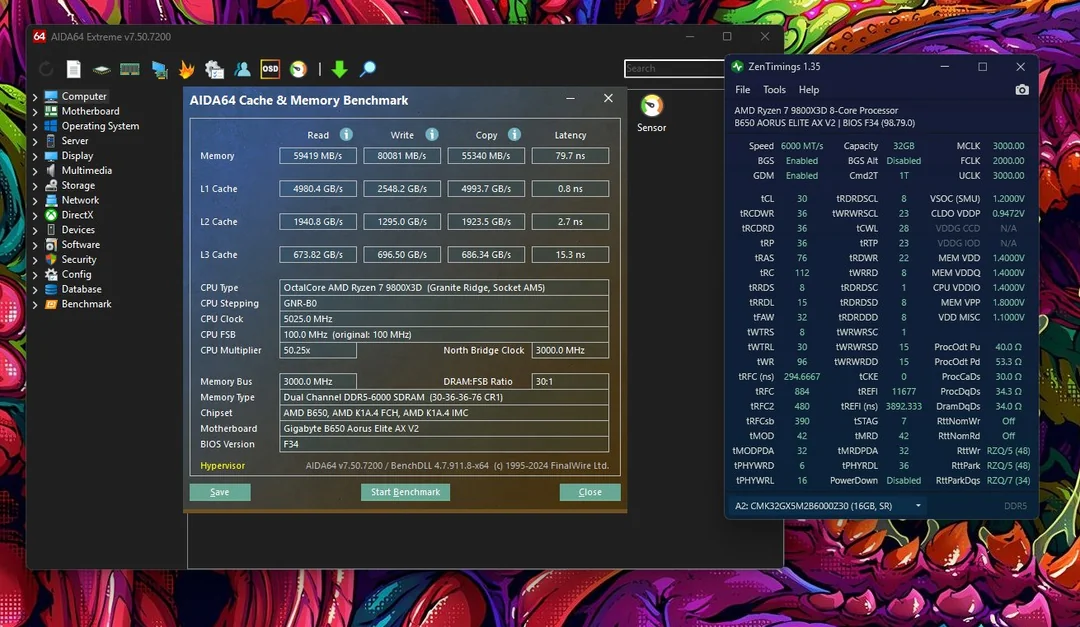Image resolution: width=1080 pixels, height=627 pixels.
Task: Minimize the Cache & Memory Benchmark dialog
Action: coord(570,99)
